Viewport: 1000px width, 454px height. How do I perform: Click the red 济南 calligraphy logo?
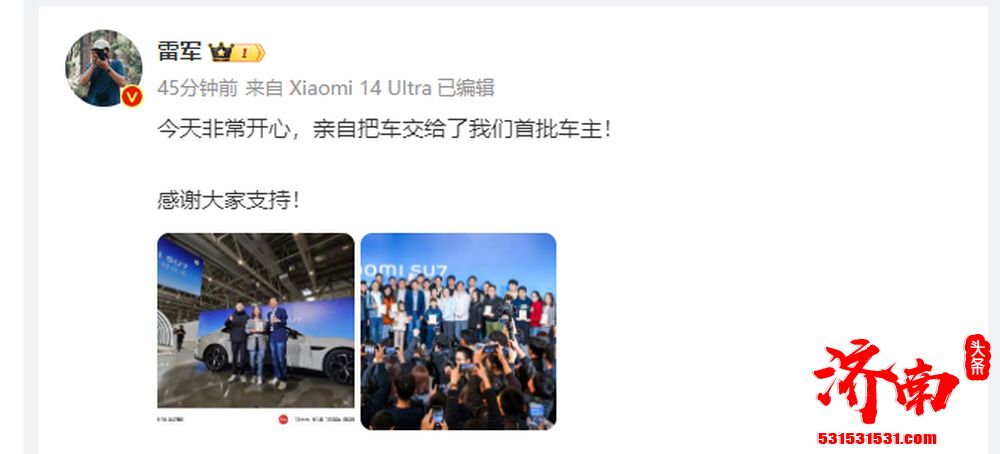click(886, 381)
